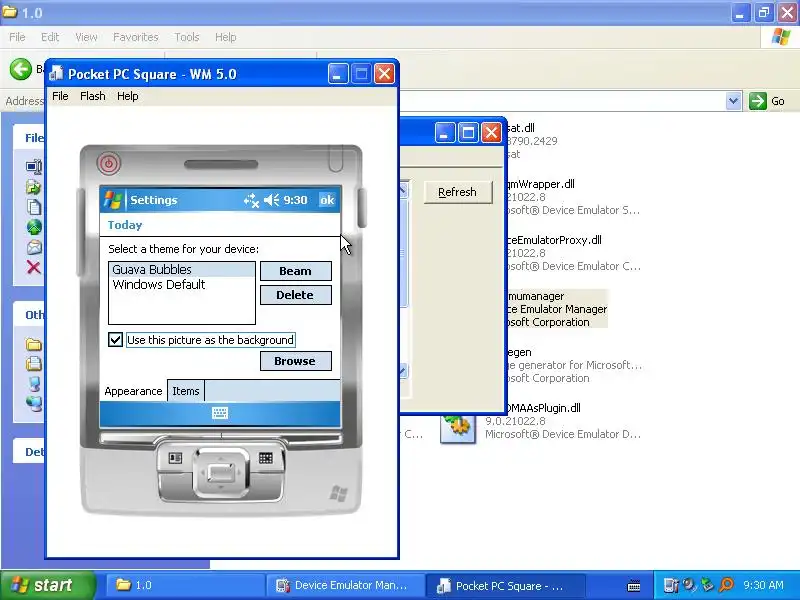Click the keyboard language bar icon in taskbar

pyautogui.click(x=634, y=585)
